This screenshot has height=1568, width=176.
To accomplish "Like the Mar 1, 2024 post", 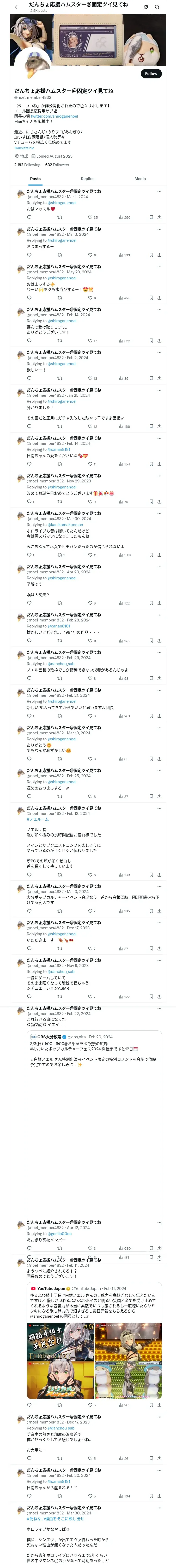I will pyautogui.click(x=90, y=217).
